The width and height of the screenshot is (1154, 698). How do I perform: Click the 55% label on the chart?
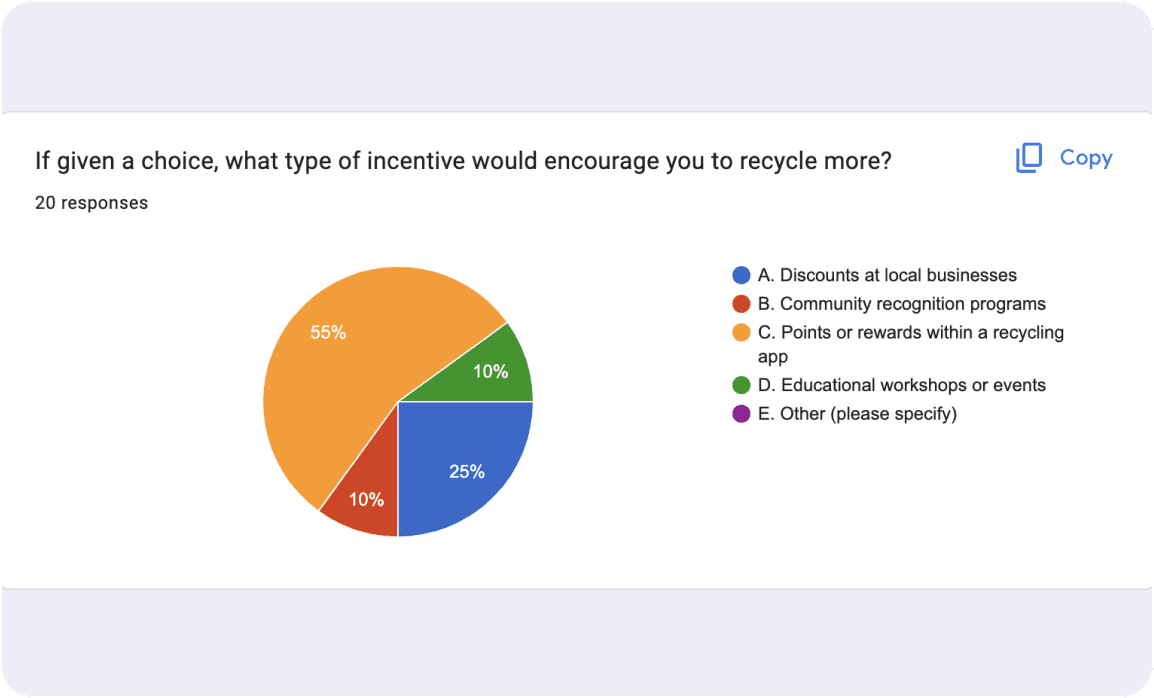[x=328, y=333]
